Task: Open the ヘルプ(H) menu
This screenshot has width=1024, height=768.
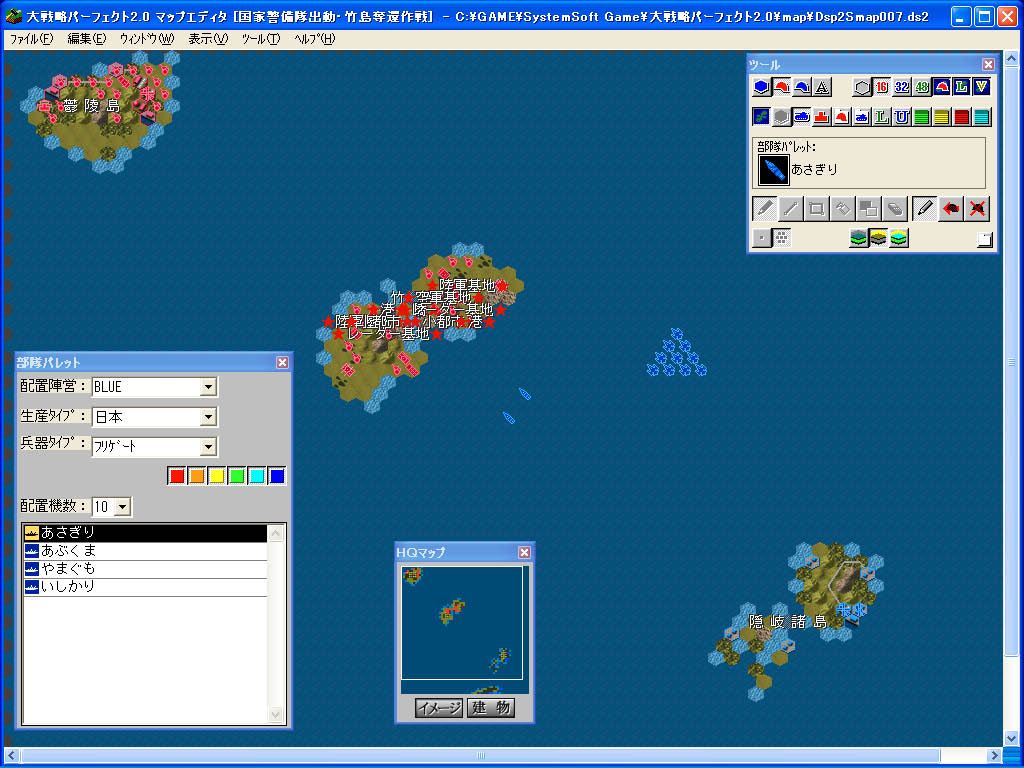Action: click(x=315, y=39)
